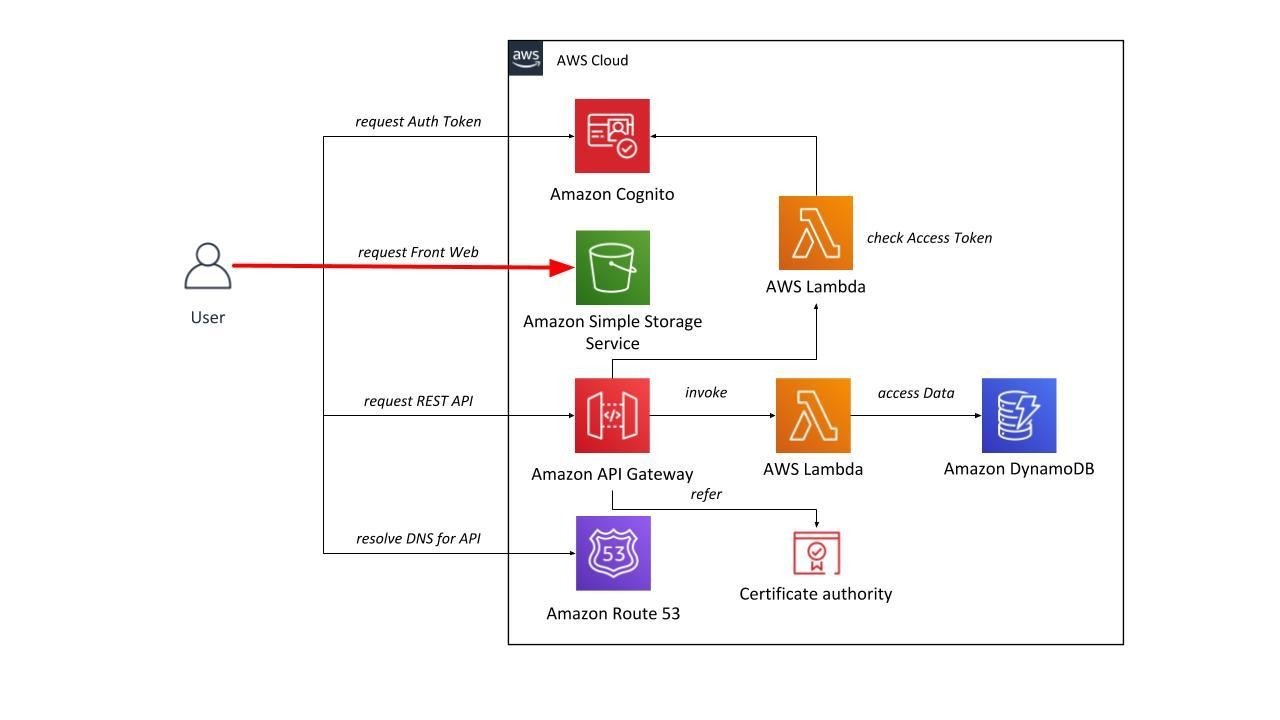Click the Certificate authority caption
The width and height of the screenshot is (1280, 720).
click(x=816, y=594)
